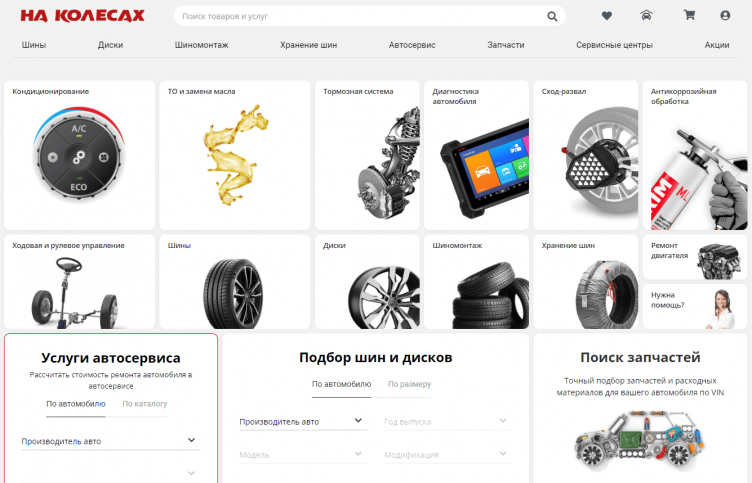Click the На Колесах logo
Screen dimensions: 752x483
click(x=82, y=16)
